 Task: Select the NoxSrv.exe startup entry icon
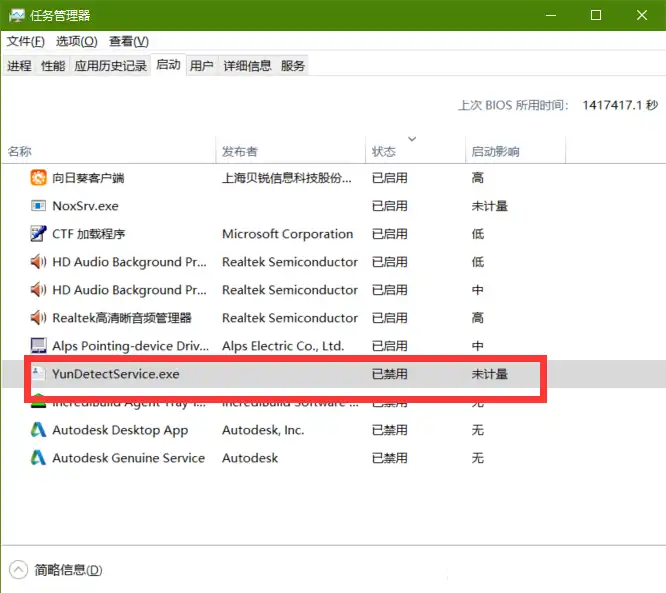point(38,206)
